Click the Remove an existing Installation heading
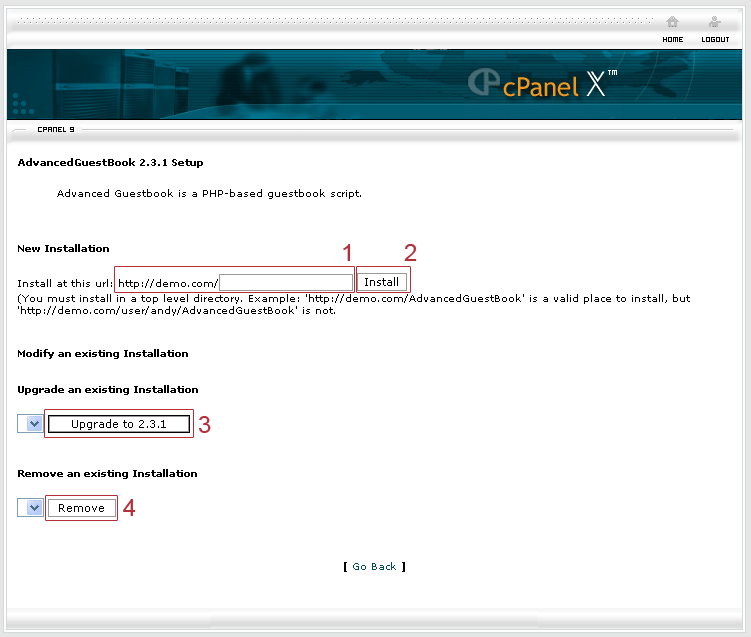 (x=107, y=473)
